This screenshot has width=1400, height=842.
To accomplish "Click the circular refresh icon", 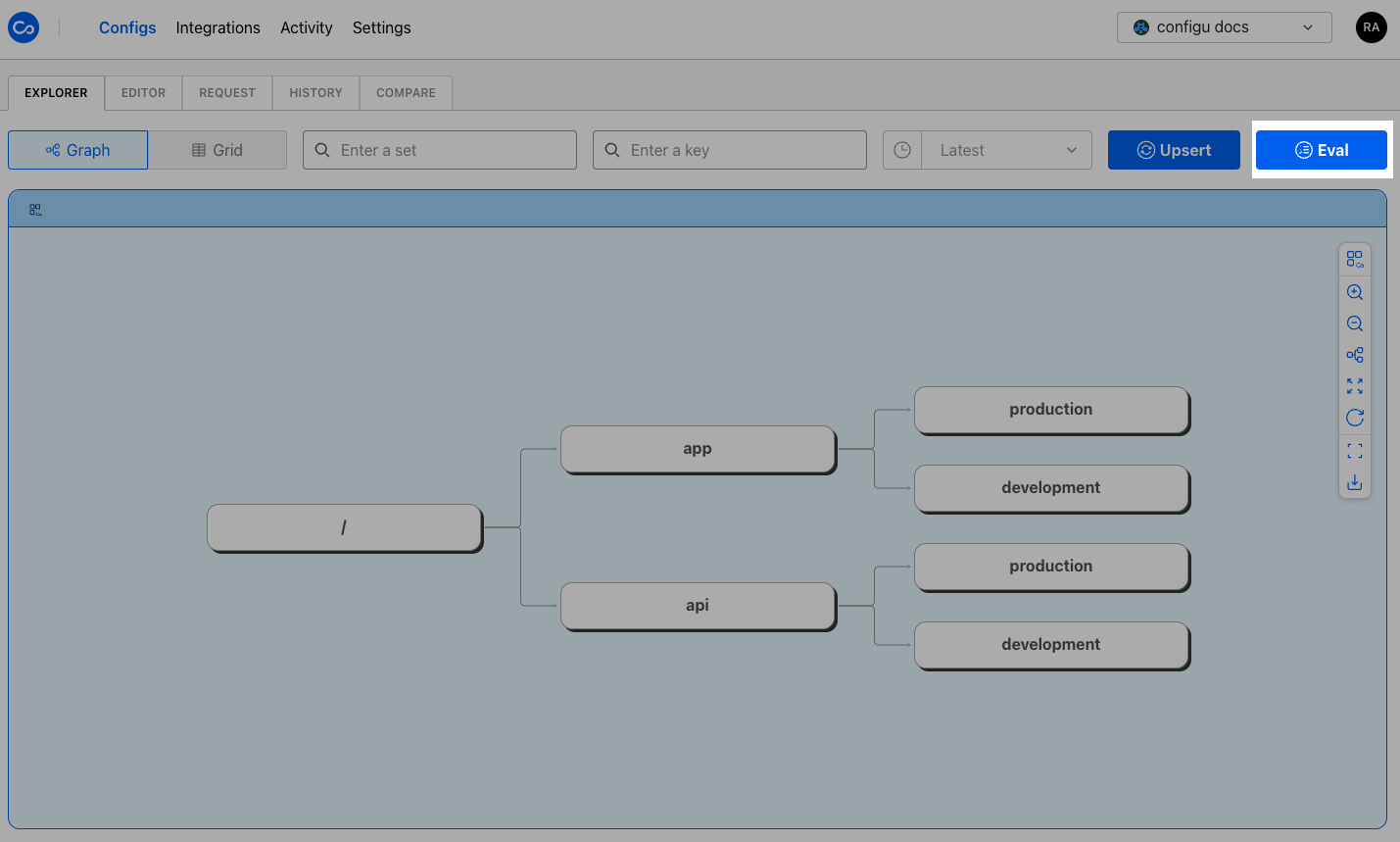I will click(1355, 418).
